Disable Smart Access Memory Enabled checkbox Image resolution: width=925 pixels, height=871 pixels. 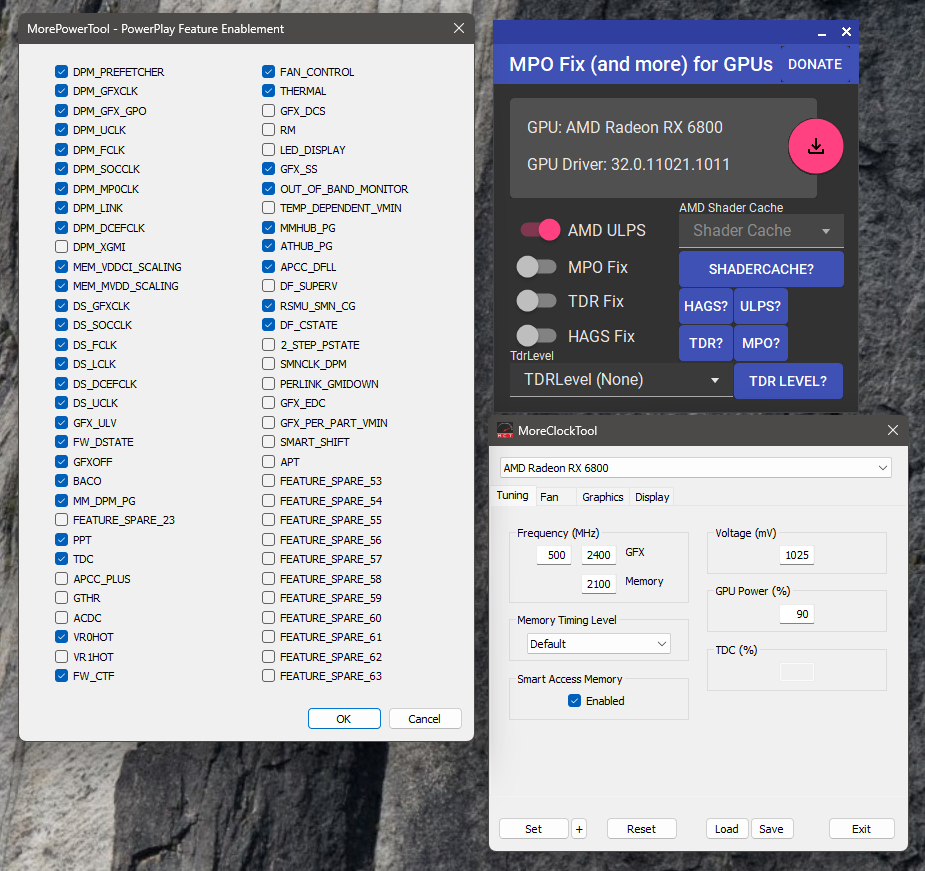[x=574, y=700]
